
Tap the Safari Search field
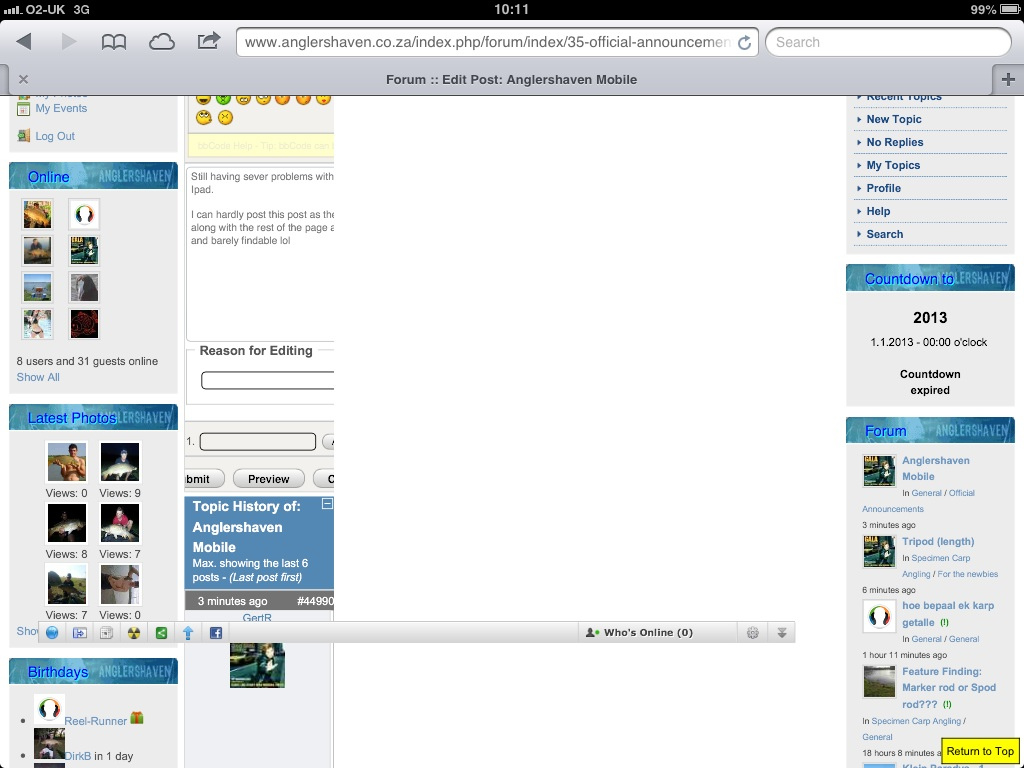coord(888,42)
